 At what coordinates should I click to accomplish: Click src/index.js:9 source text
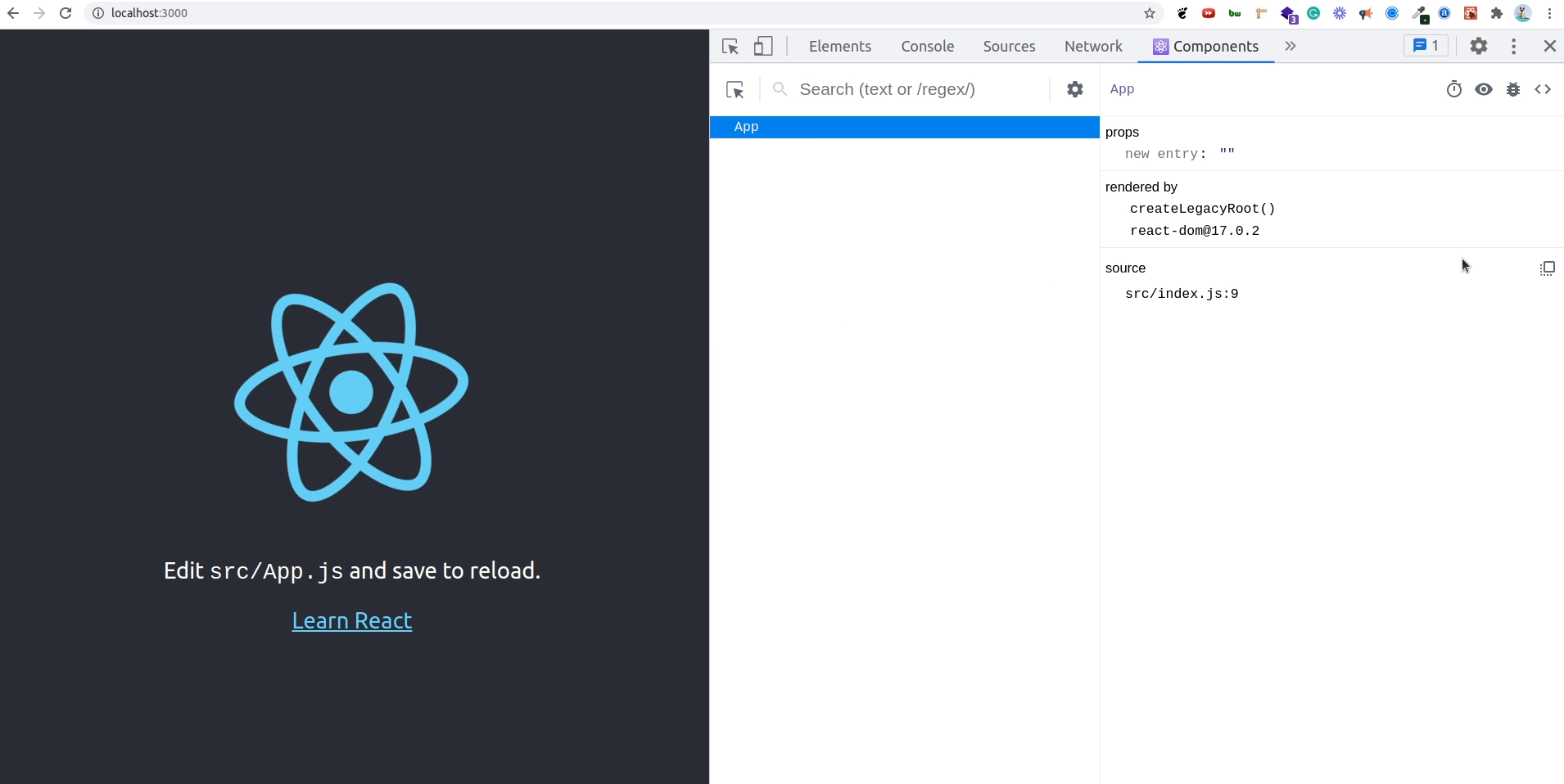(1182, 294)
